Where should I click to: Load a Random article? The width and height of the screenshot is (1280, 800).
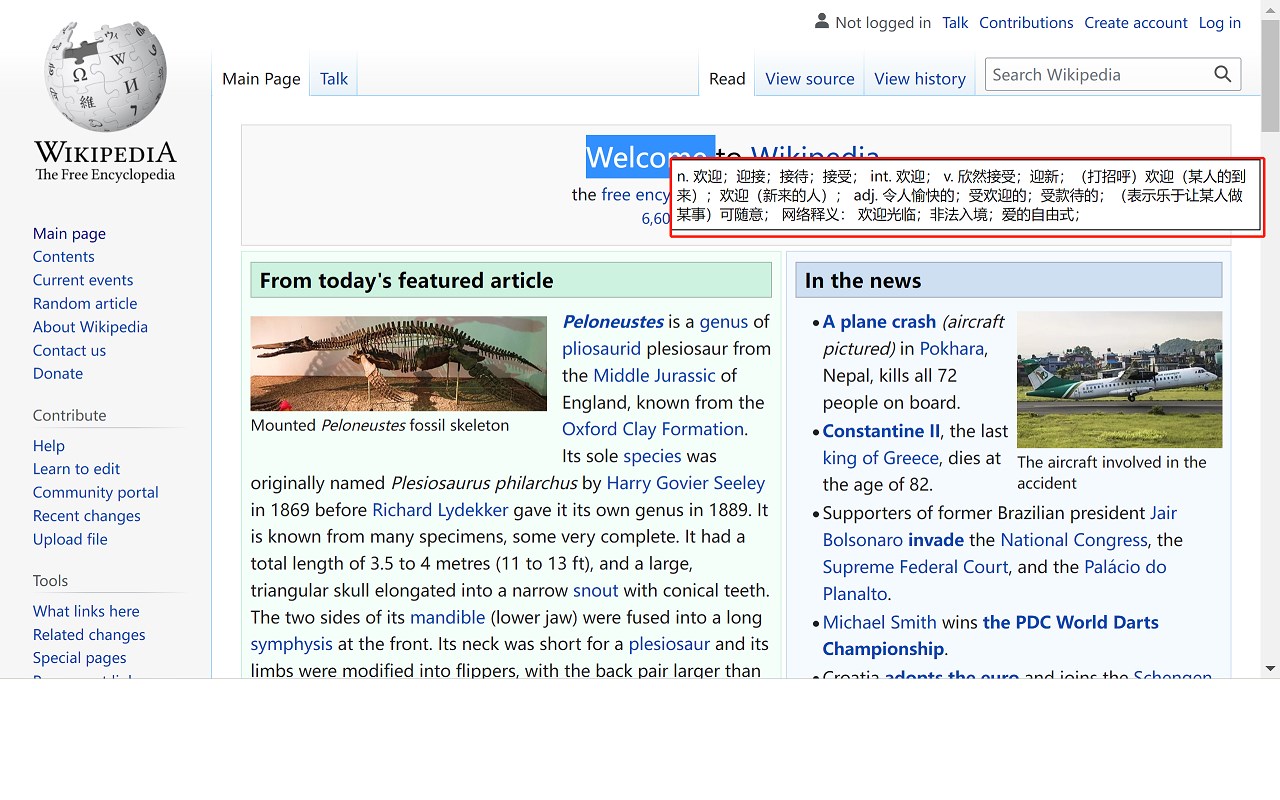pos(85,303)
